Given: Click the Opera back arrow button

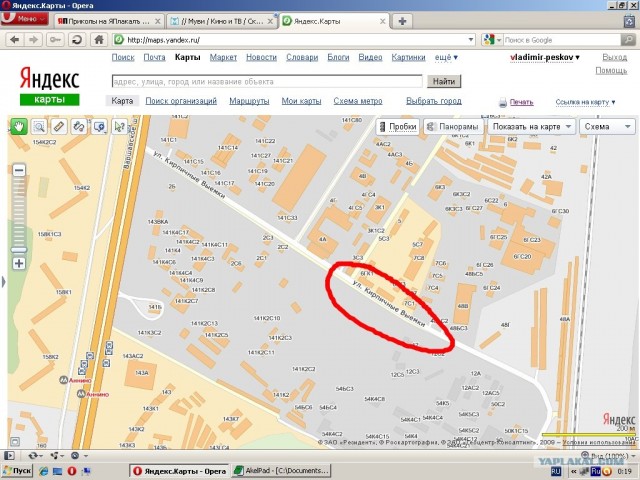Looking at the screenshot, I should (x=15, y=40).
